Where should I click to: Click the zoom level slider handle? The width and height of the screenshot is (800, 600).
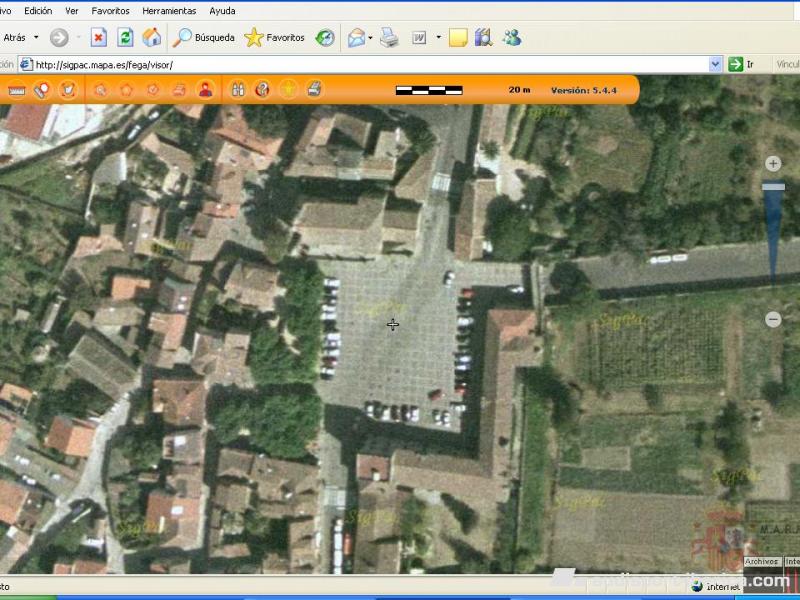[x=773, y=186]
